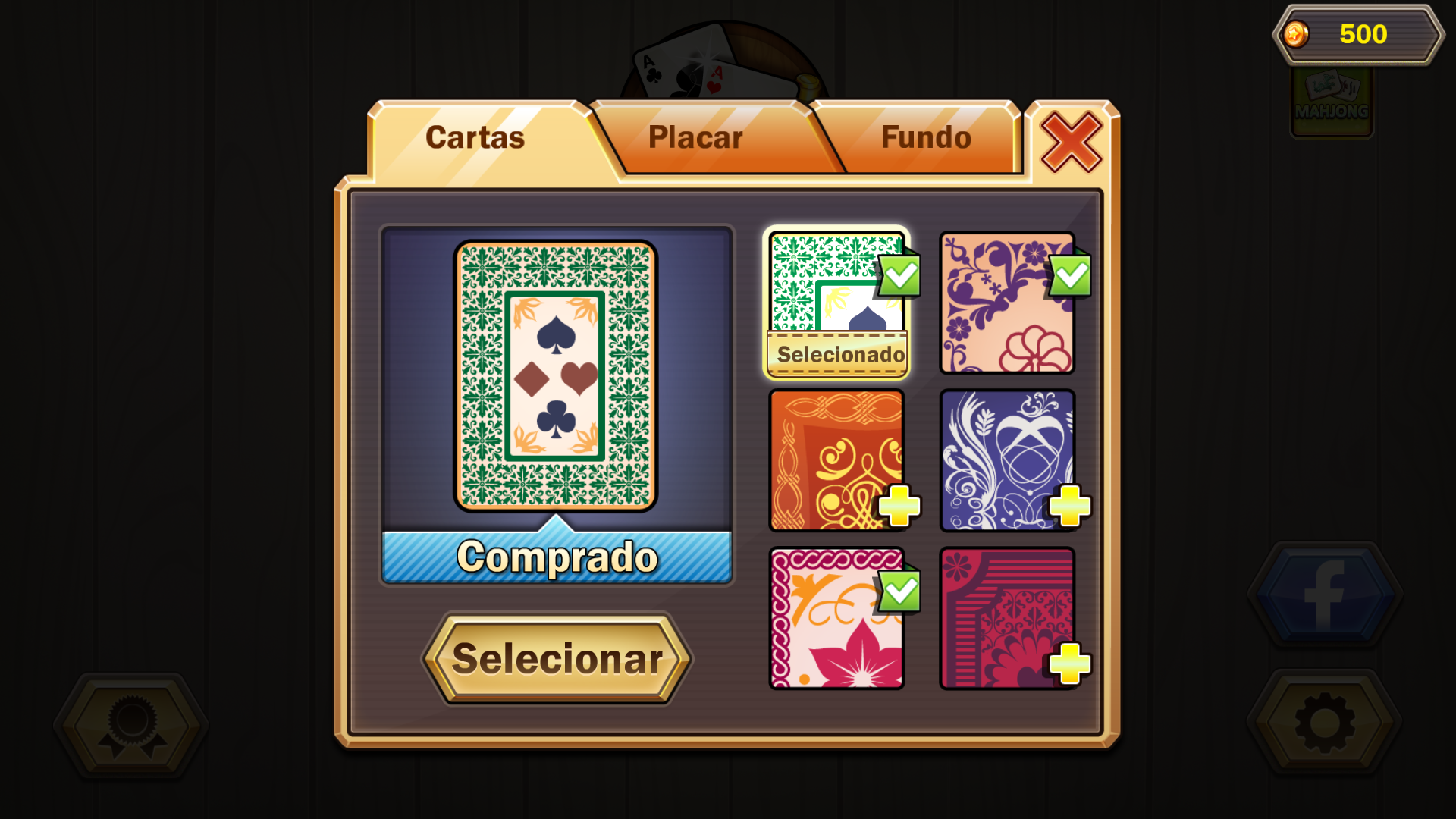Select the orange ornate card back
The image size is (1456, 819).
tap(837, 460)
